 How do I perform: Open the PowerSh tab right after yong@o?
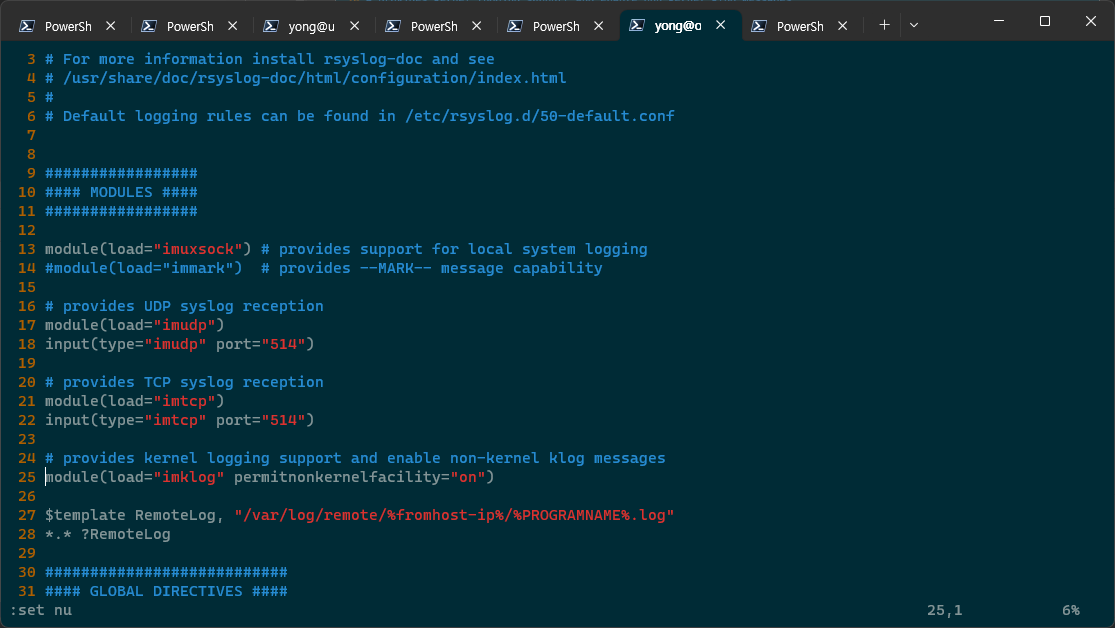[800, 26]
